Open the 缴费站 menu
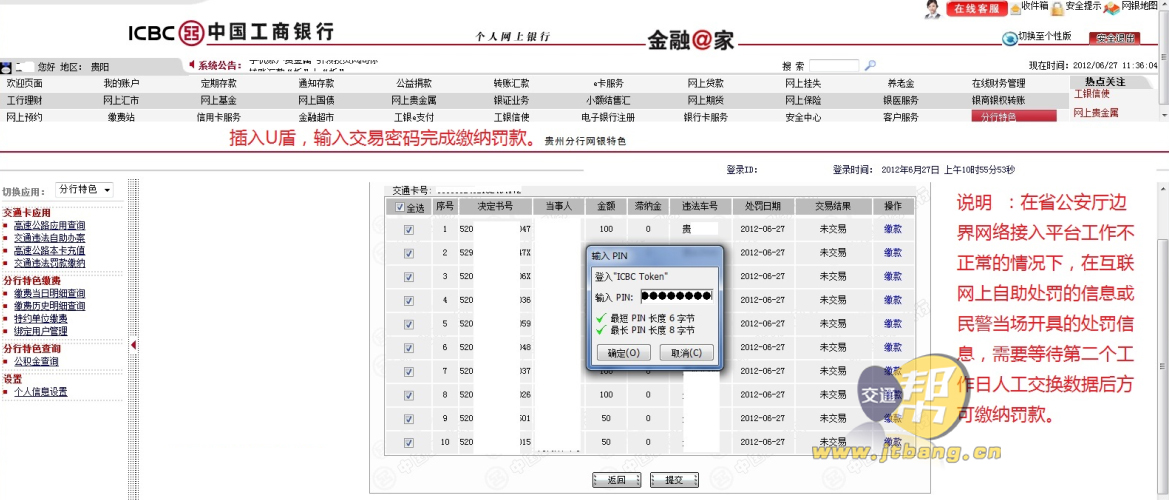1169x500 pixels. tap(121, 117)
